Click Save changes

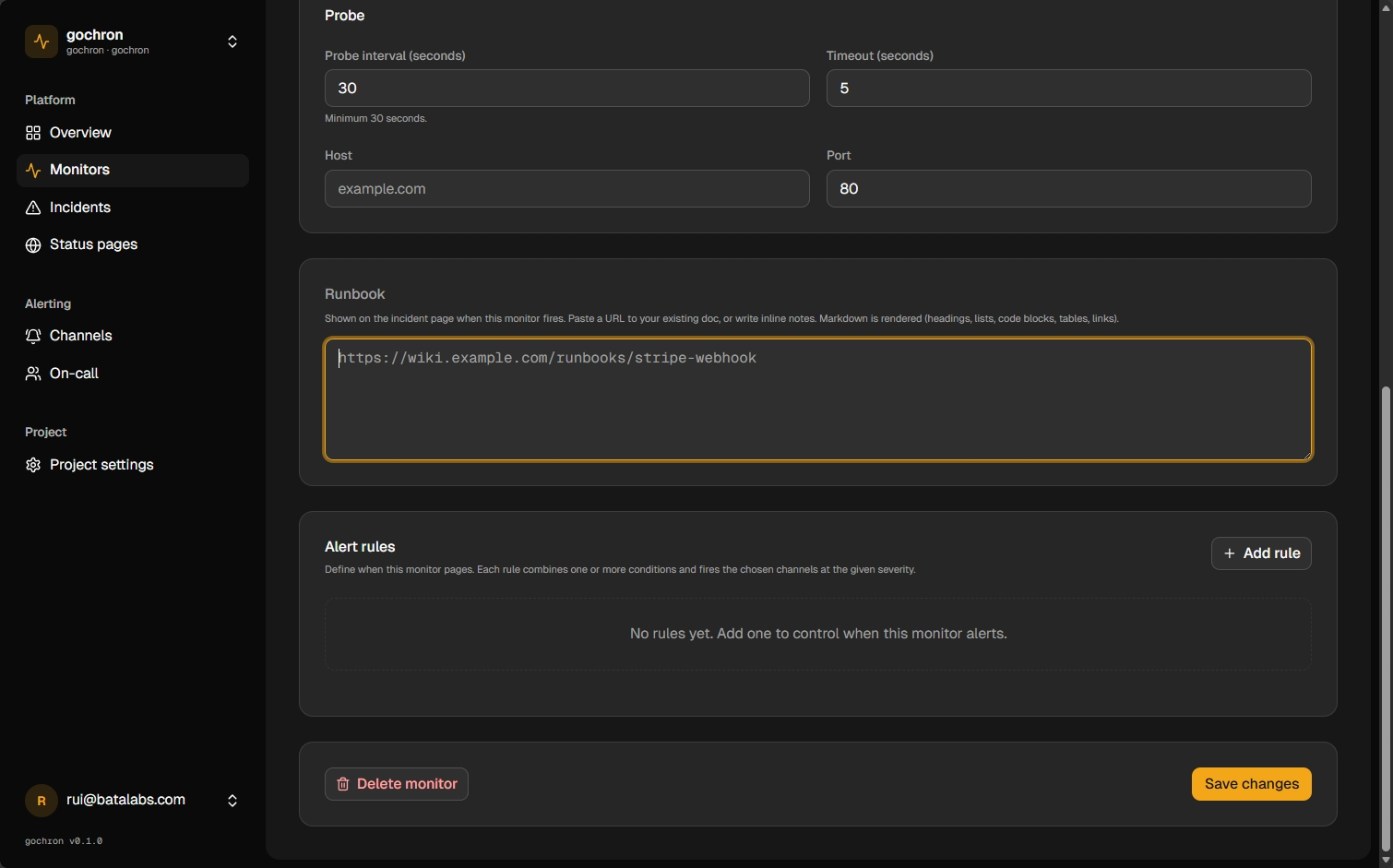[1251, 784]
